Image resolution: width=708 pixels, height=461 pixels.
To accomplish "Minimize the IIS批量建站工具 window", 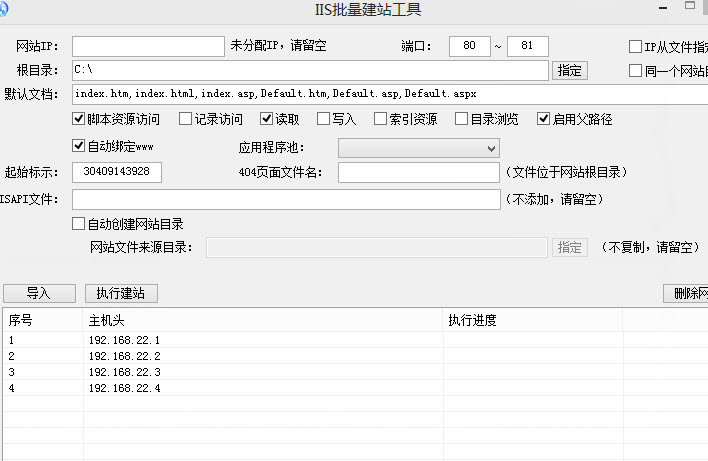I will [x=663, y=8].
